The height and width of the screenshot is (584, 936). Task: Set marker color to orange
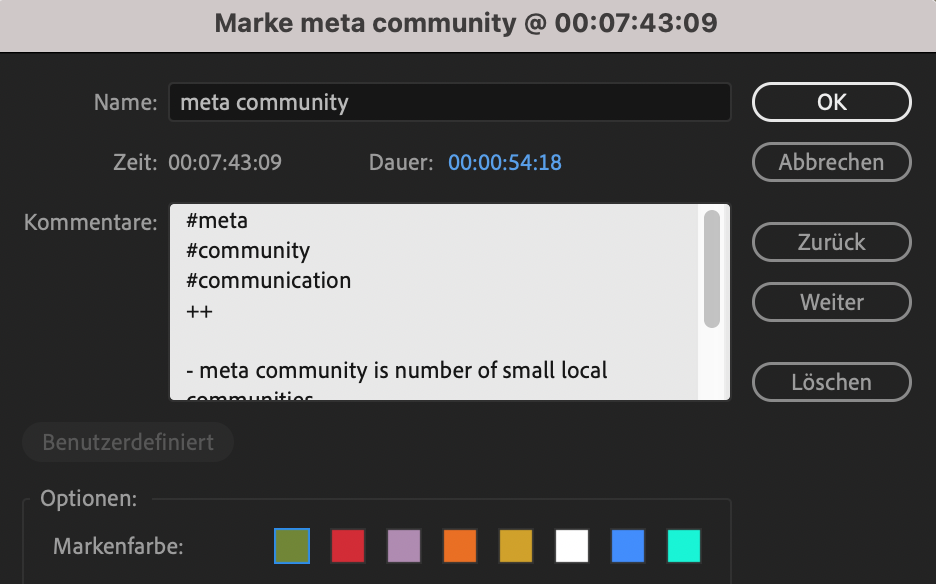click(x=460, y=546)
